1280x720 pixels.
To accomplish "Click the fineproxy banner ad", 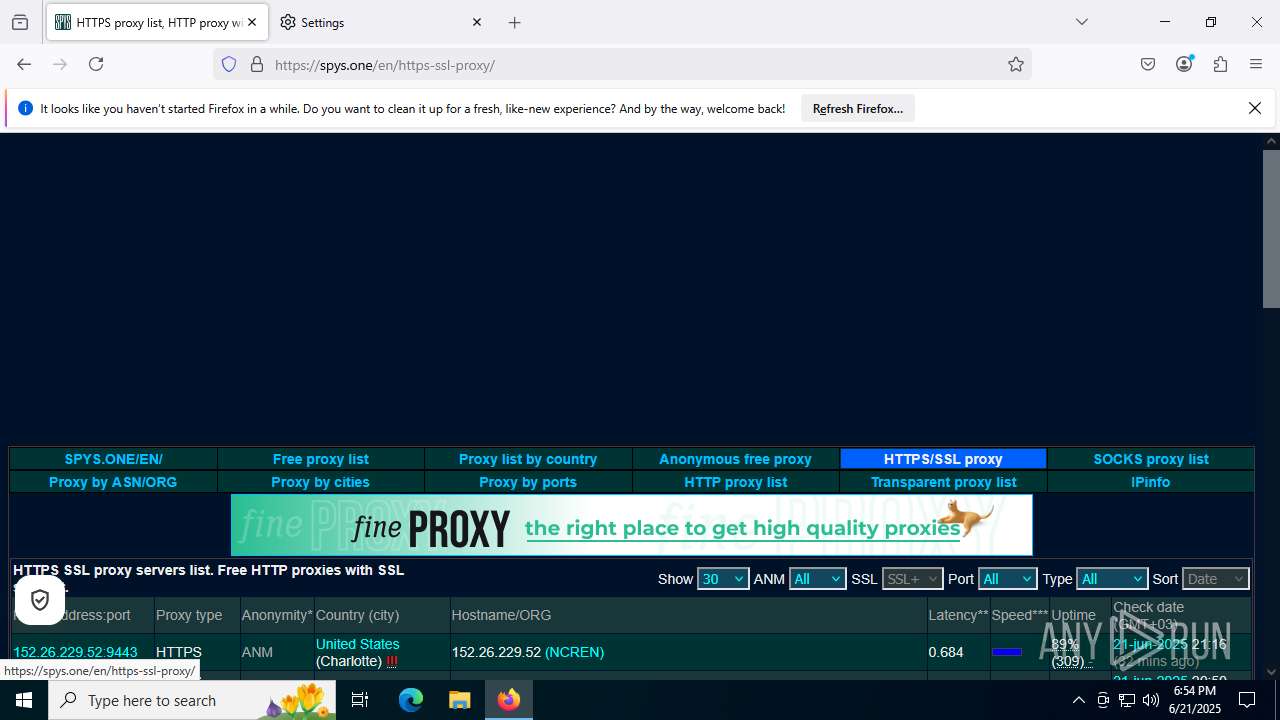I will [x=632, y=525].
